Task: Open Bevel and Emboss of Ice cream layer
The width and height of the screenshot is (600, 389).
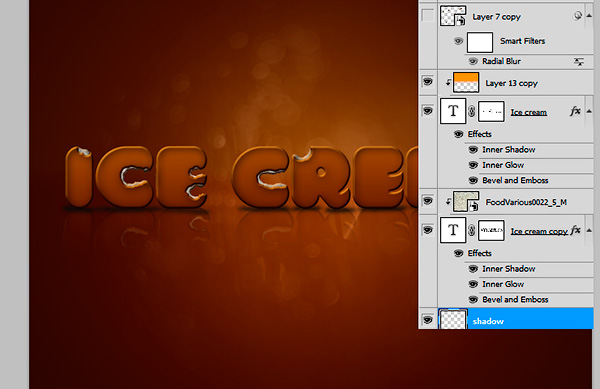Action: coord(515,180)
